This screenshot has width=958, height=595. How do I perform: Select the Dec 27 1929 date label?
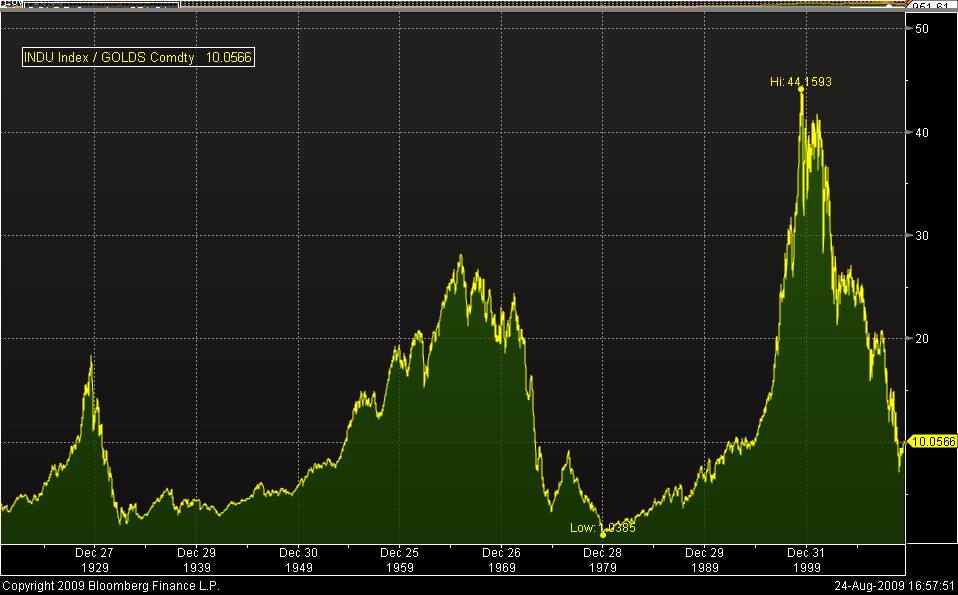[94, 559]
